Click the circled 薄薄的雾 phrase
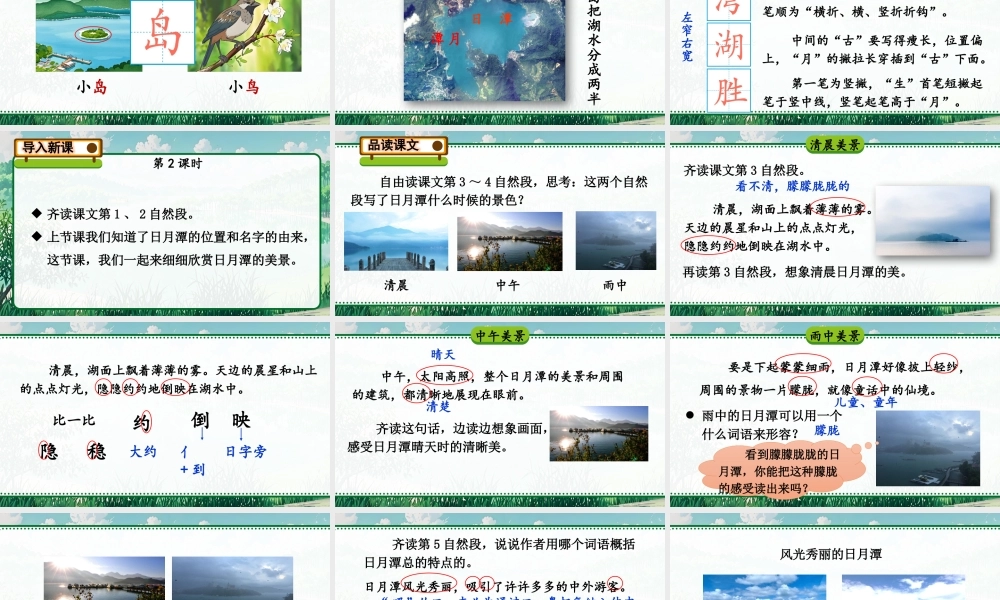 click(x=840, y=209)
